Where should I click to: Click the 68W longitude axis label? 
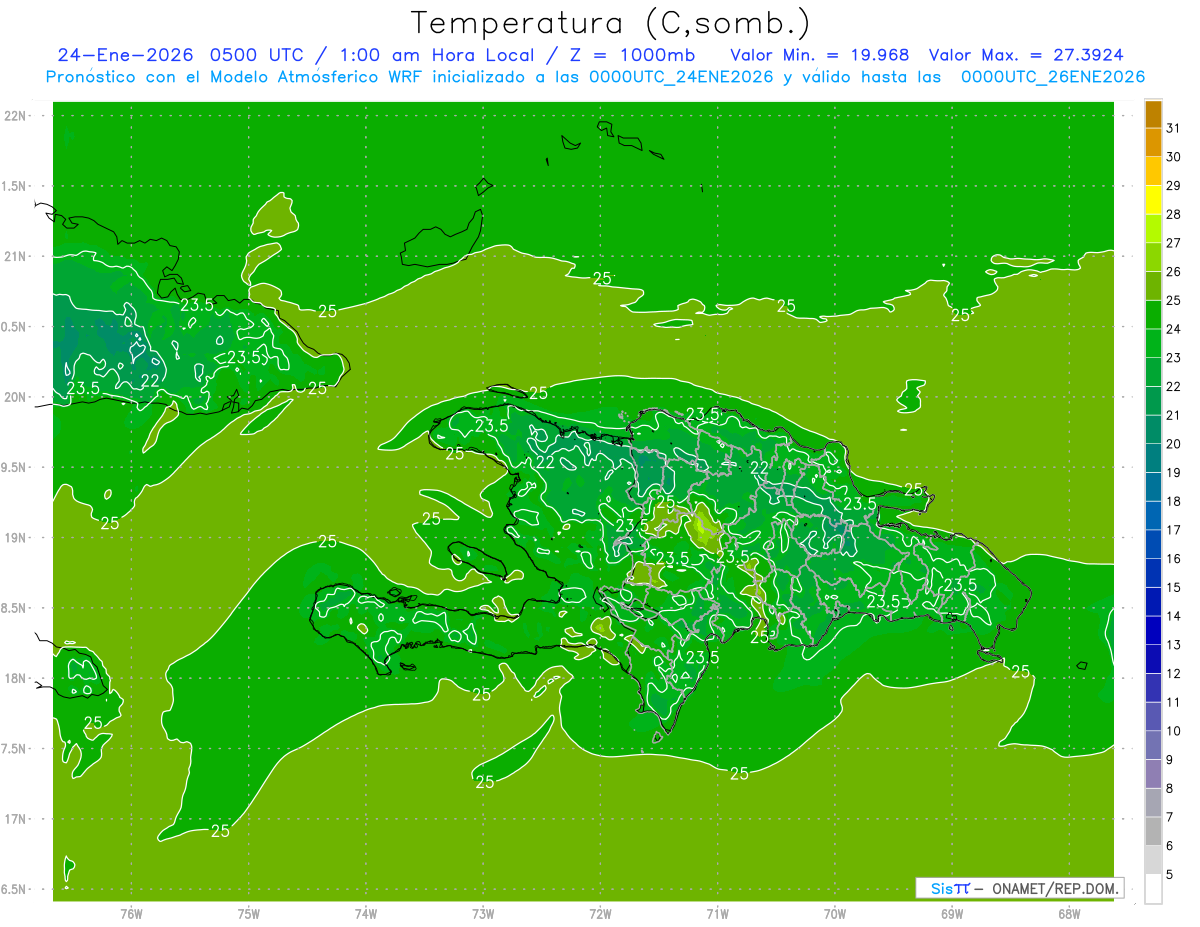point(1068,914)
